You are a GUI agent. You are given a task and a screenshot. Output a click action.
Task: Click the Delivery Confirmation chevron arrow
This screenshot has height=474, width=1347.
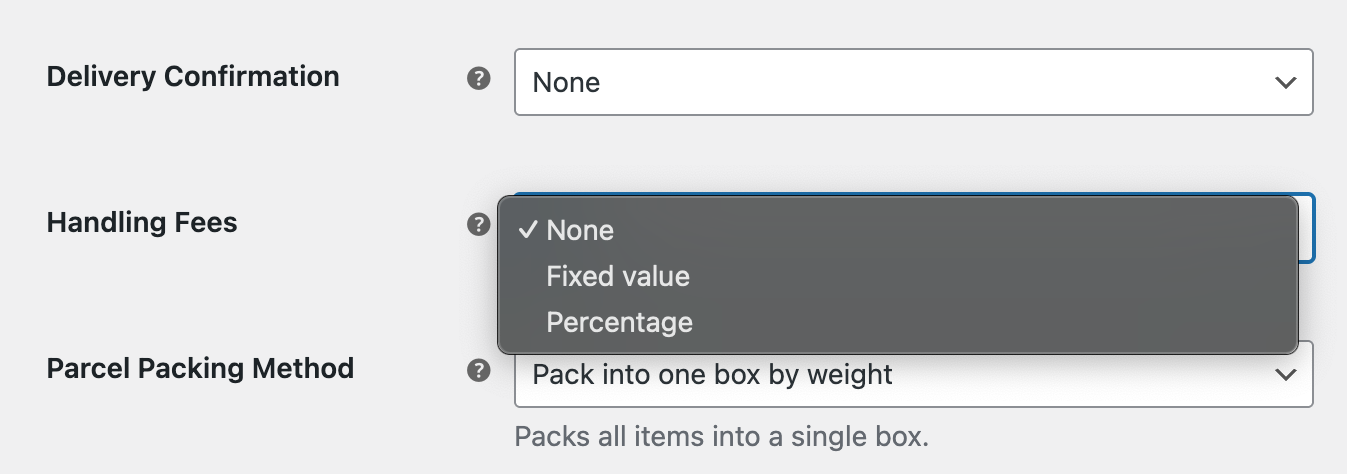pos(1286,82)
